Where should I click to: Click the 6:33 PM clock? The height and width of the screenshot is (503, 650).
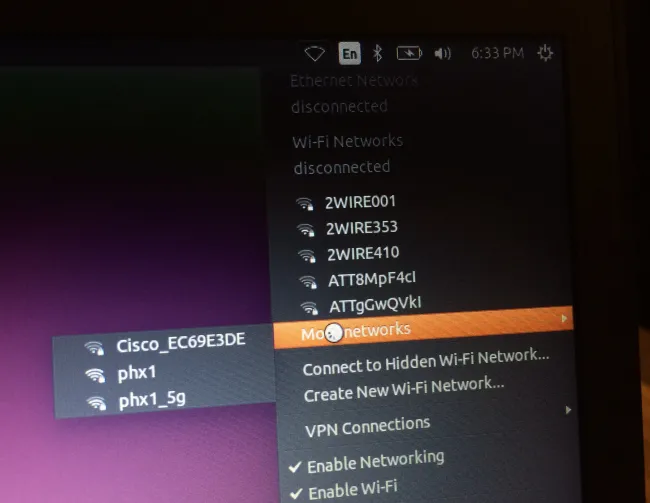pos(497,53)
